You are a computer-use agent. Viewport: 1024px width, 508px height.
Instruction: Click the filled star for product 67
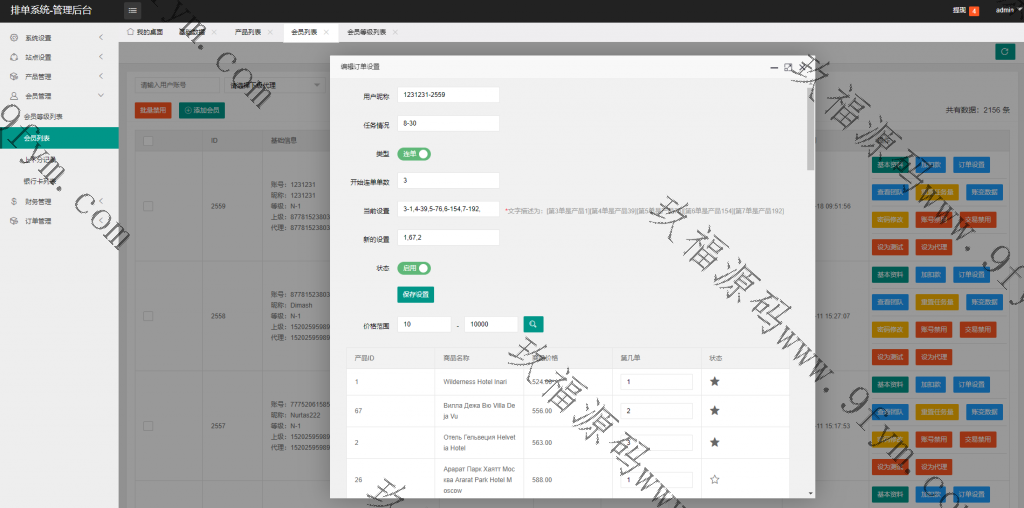click(x=714, y=411)
